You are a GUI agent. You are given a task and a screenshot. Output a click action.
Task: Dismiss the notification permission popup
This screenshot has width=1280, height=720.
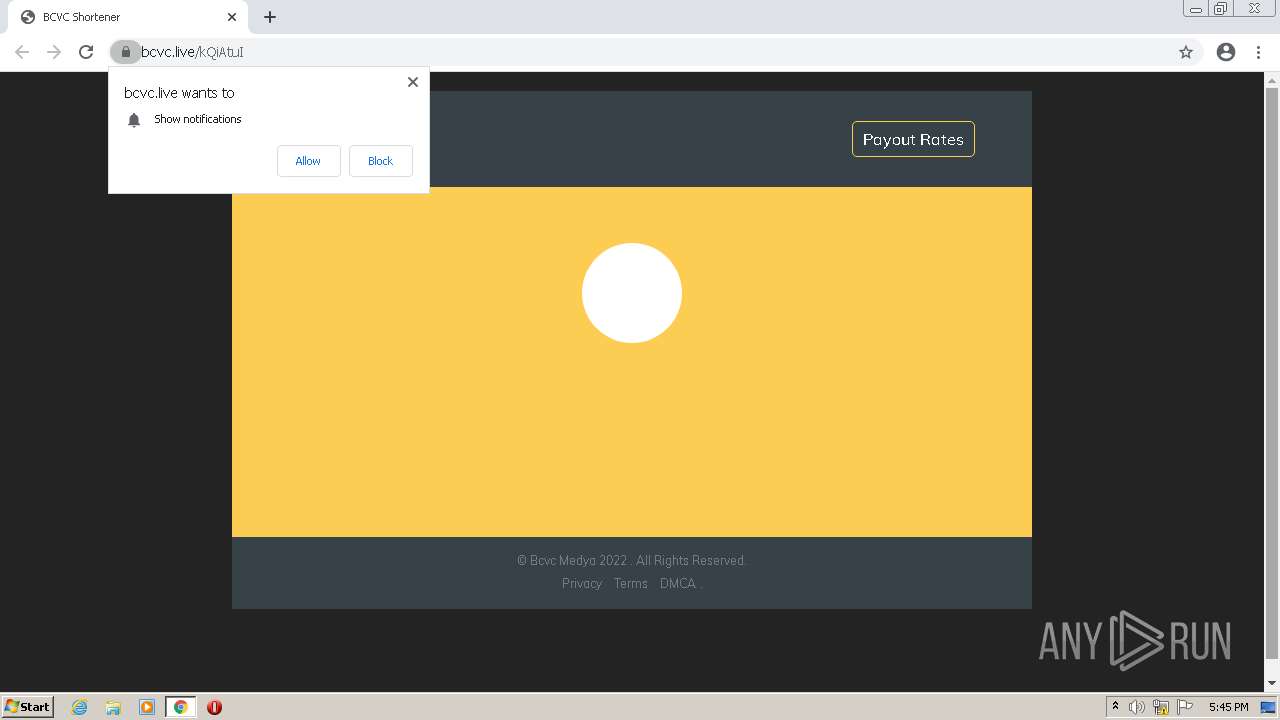coord(413,82)
